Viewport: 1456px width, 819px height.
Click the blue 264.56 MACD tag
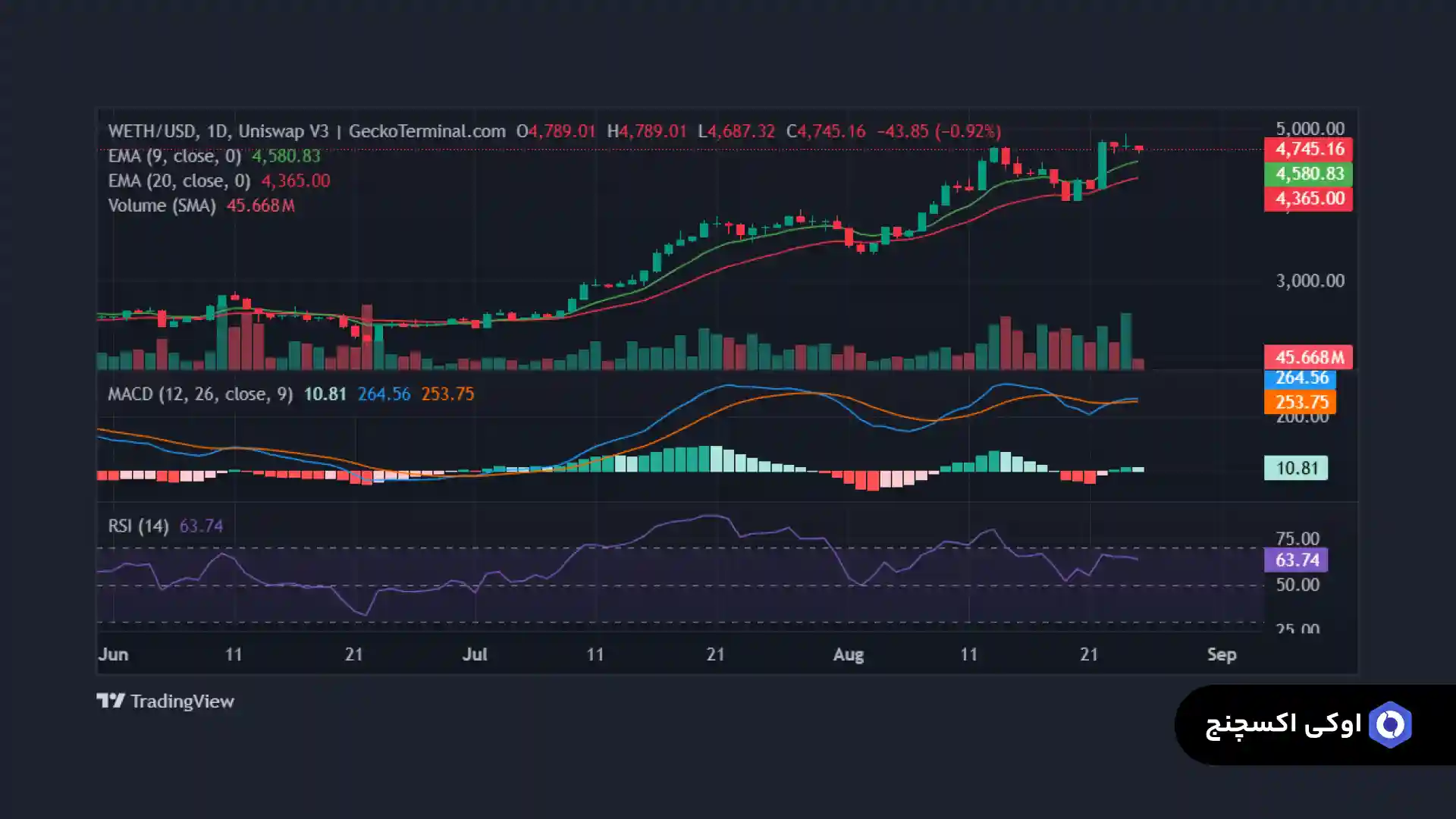tap(1300, 378)
